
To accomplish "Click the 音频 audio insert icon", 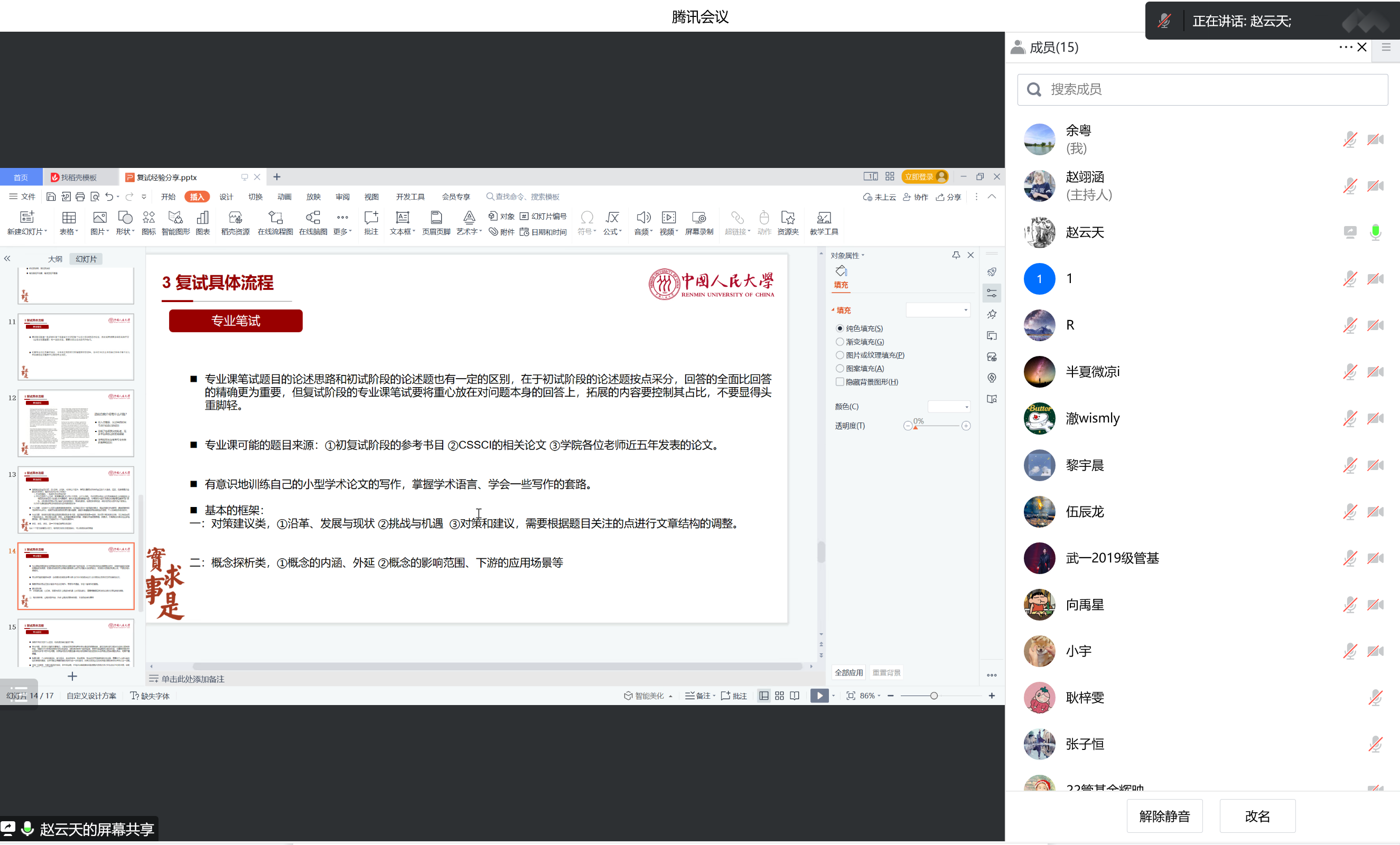I will [642, 218].
